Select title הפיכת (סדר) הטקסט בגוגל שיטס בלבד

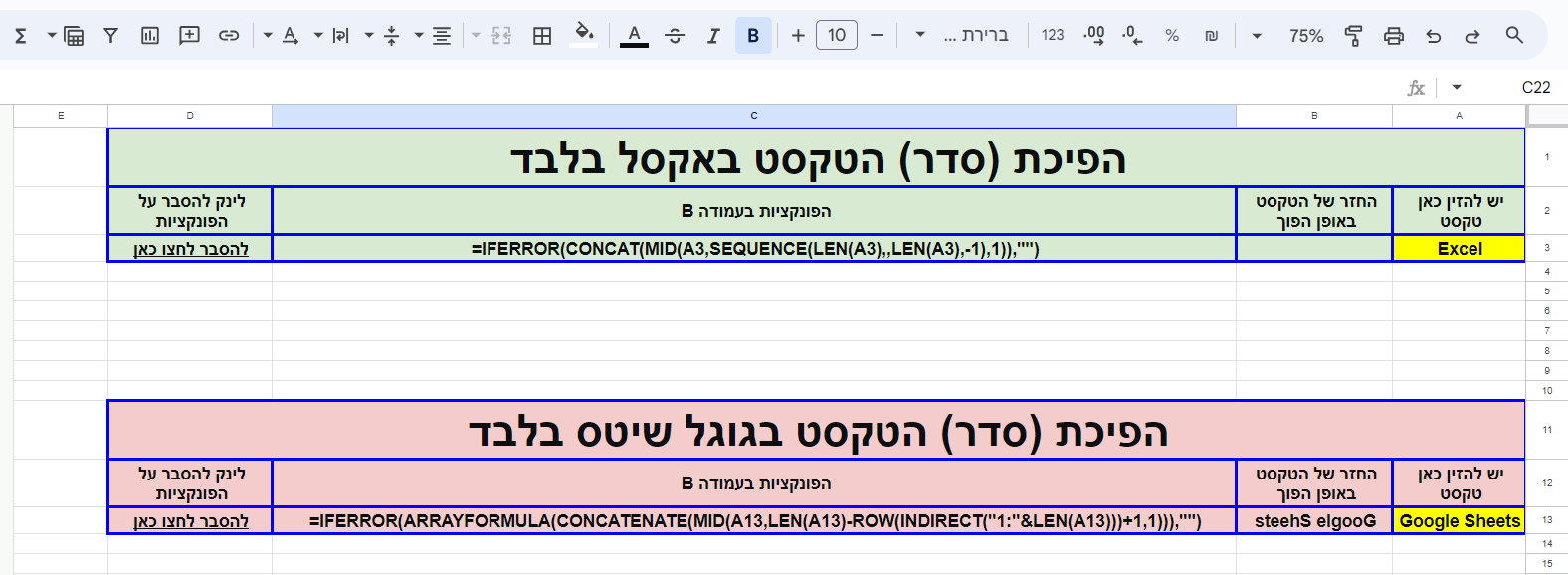point(817,431)
